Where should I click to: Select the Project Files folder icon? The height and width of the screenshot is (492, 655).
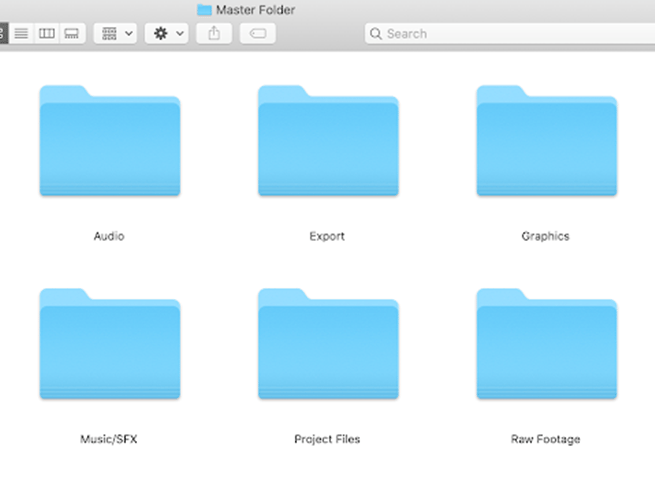(328, 344)
